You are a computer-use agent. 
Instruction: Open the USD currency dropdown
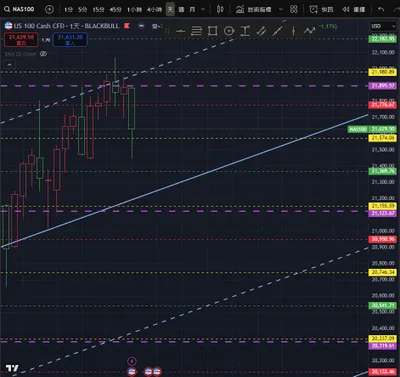[x=383, y=26]
